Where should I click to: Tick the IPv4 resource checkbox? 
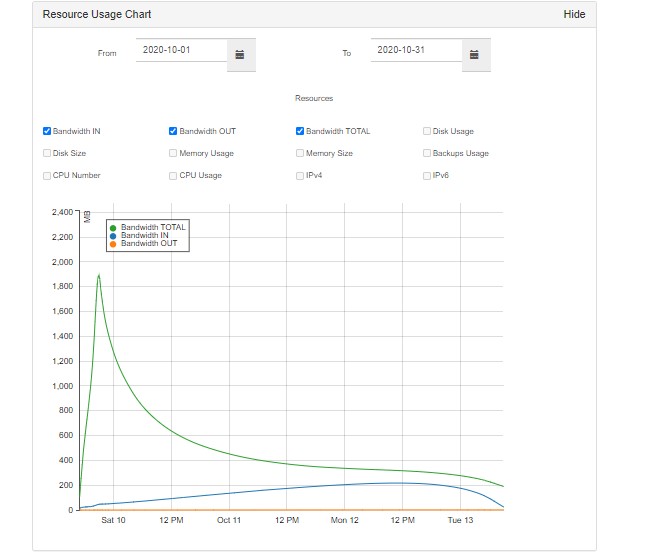coord(300,175)
